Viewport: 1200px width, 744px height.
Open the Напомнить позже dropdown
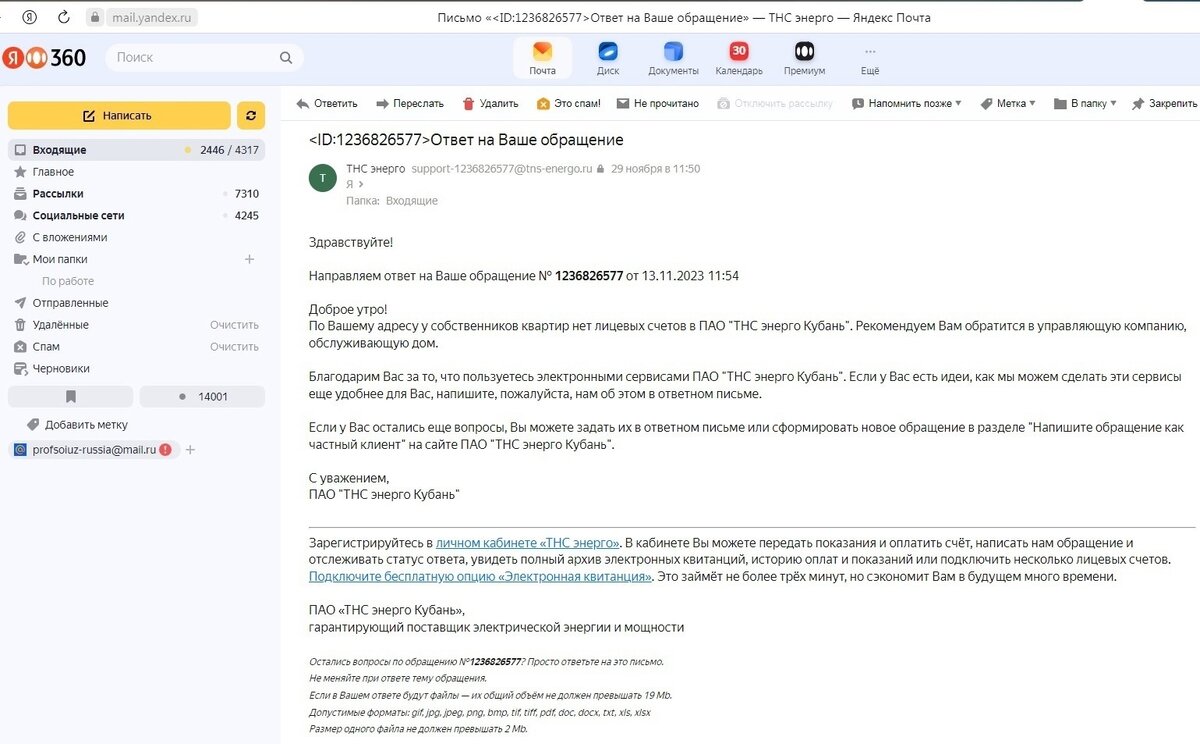point(907,103)
